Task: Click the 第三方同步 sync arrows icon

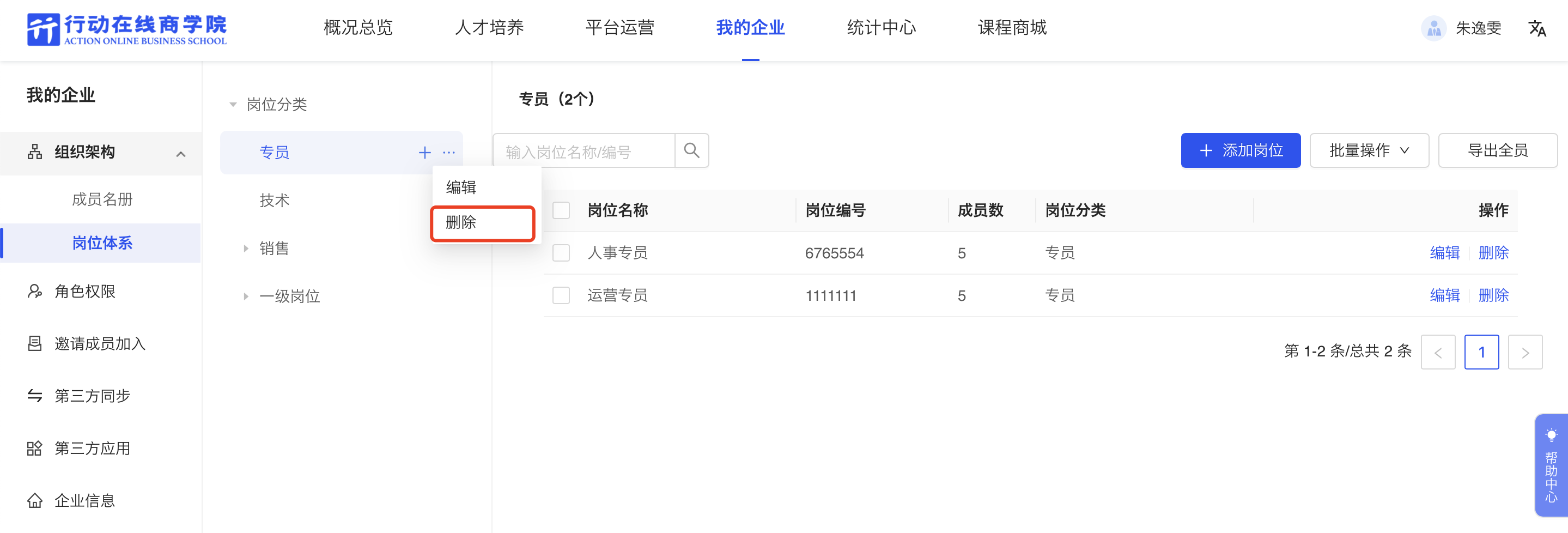Action: coord(35,396)
